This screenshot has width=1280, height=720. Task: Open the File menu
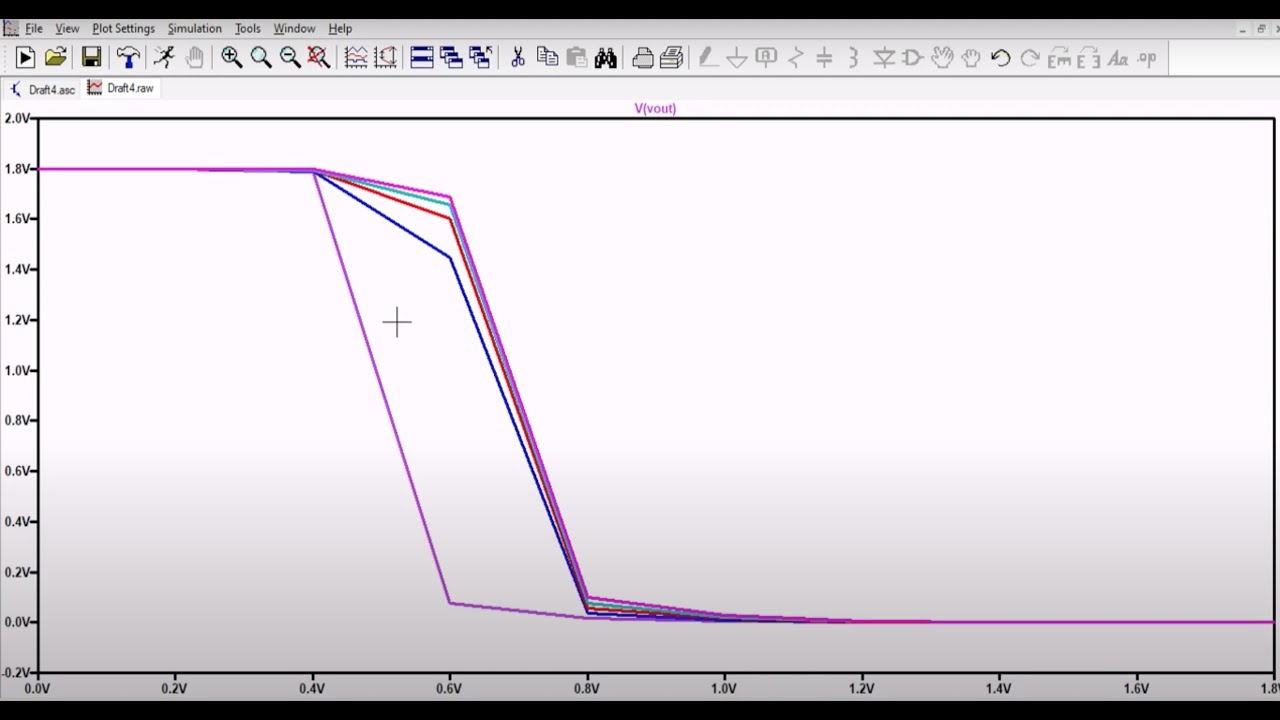pyautogui.click(x=34, y=28)
